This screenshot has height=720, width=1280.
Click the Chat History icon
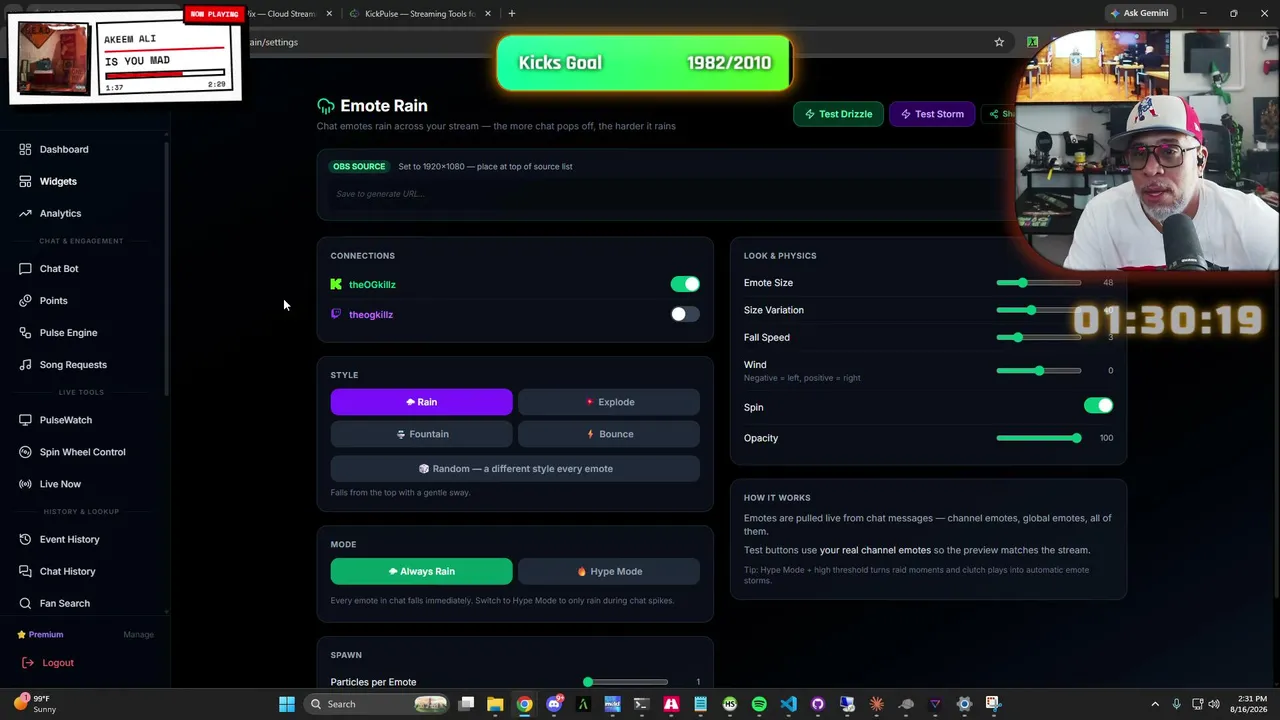point(25,571)
